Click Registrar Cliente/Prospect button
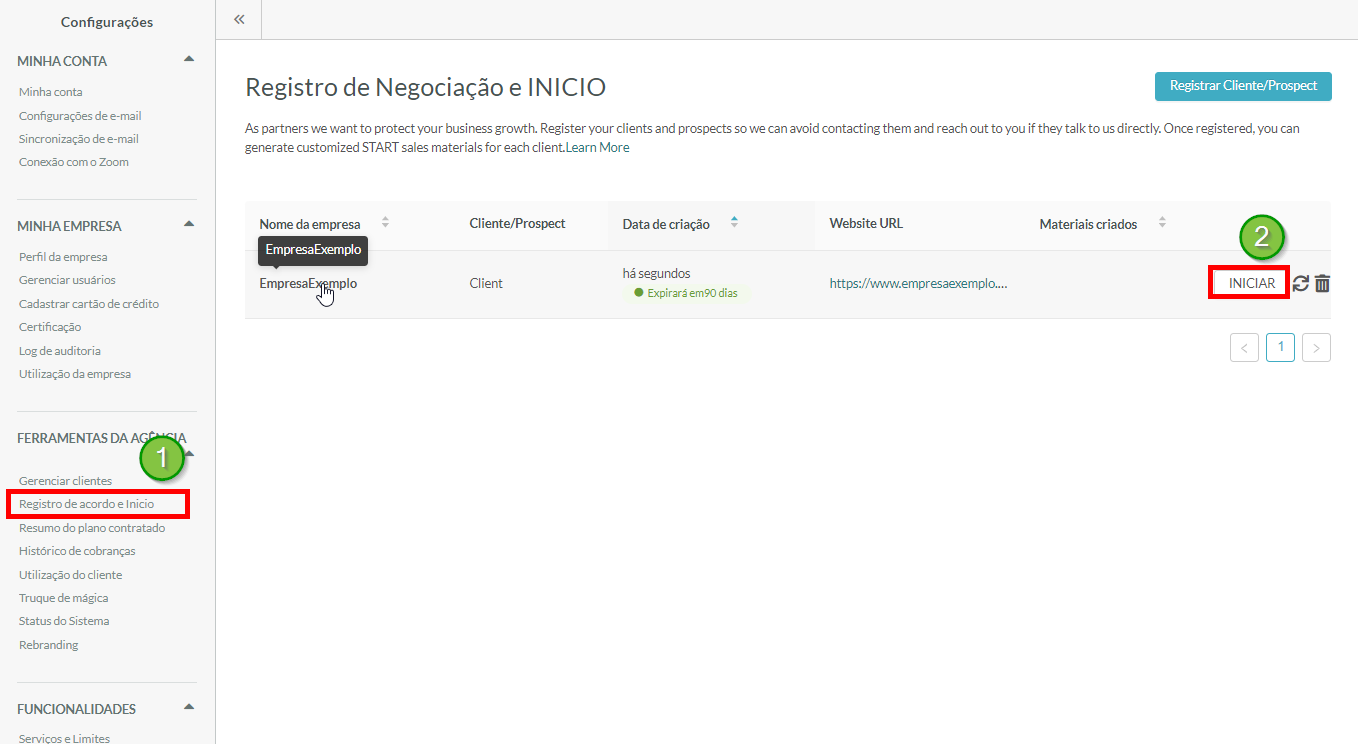The width and height of the screenshot is (1358, 744). [1243, 86]
